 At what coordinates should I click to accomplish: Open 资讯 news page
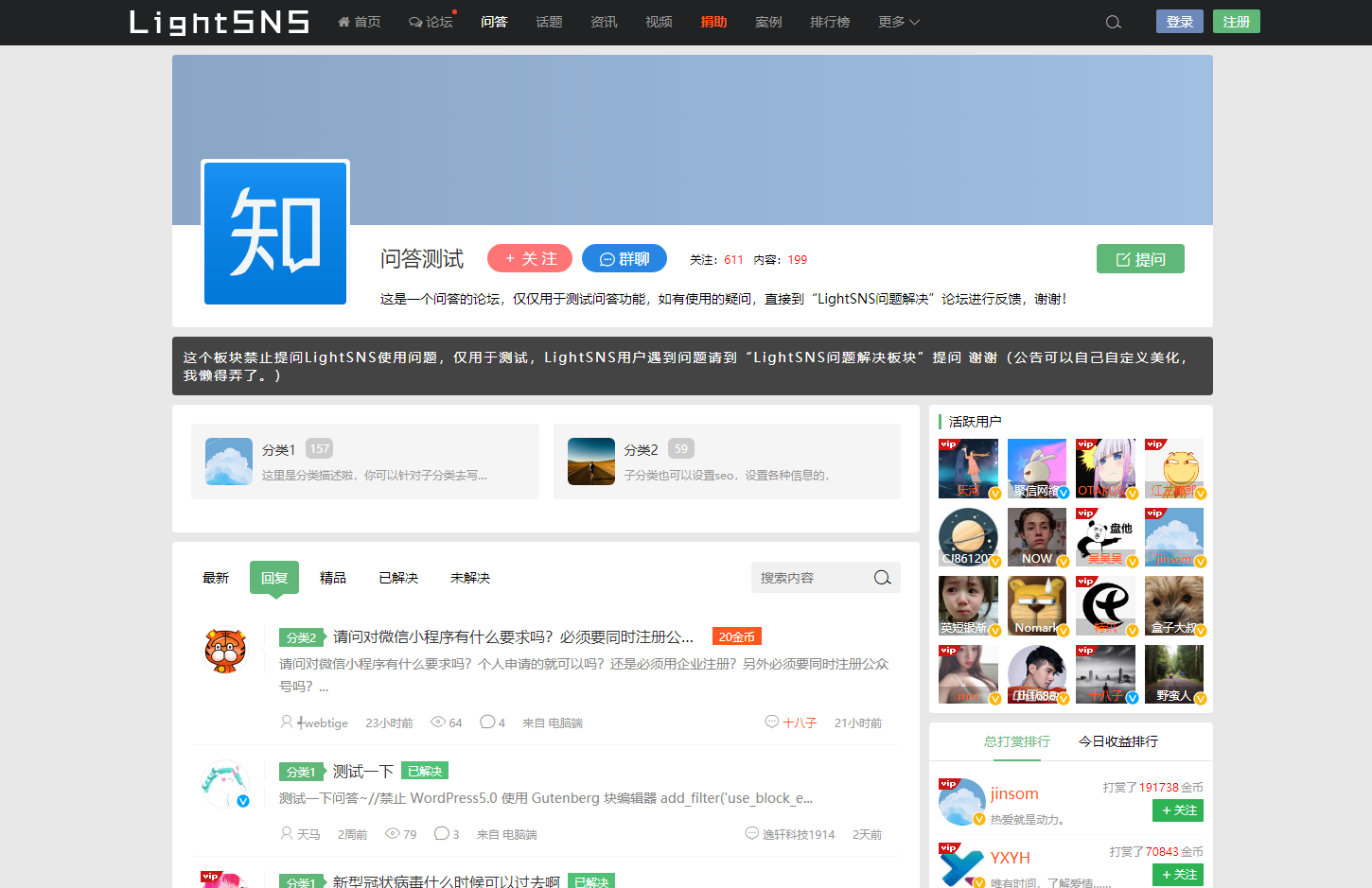click(604, 22)
